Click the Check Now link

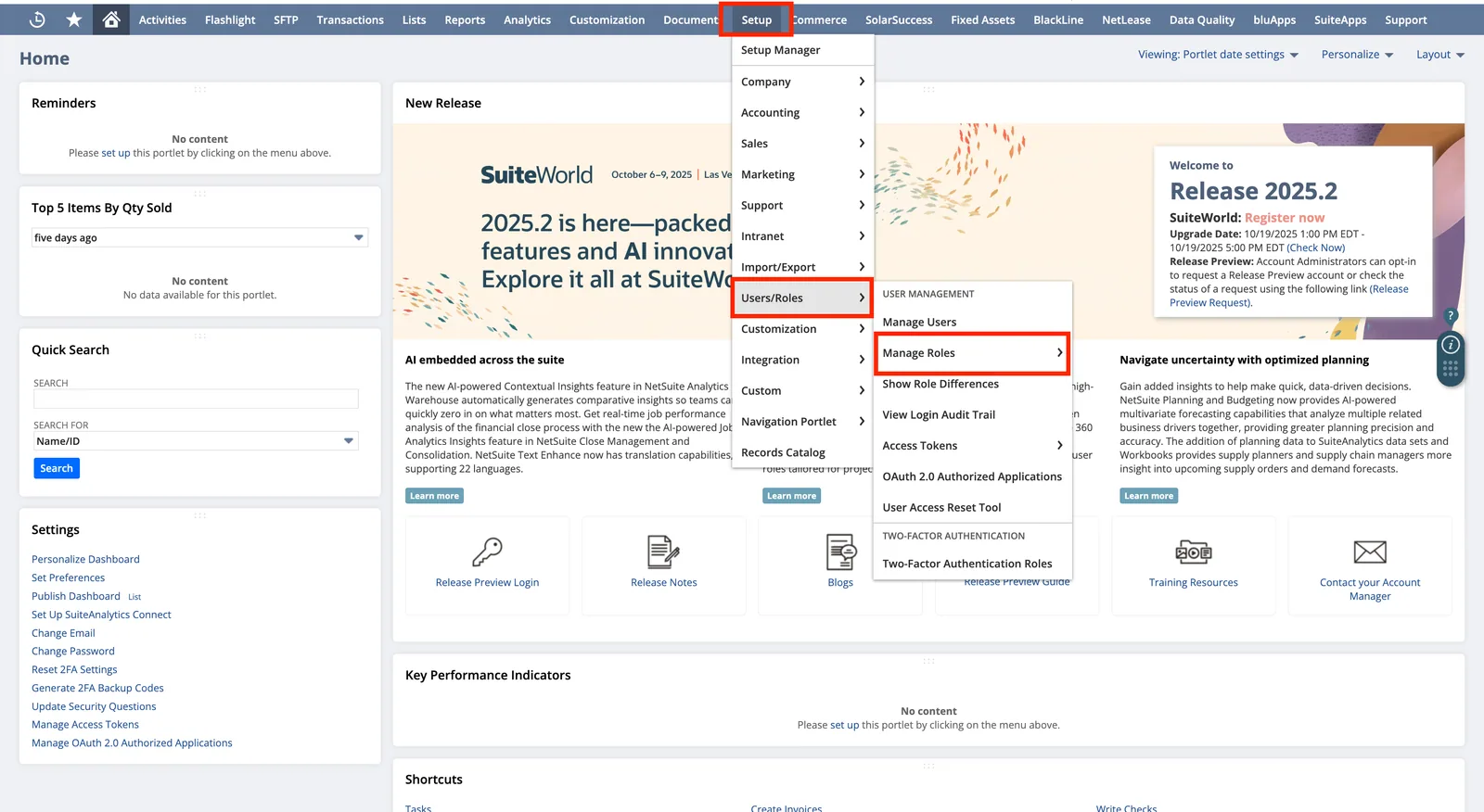point(1315,247)
